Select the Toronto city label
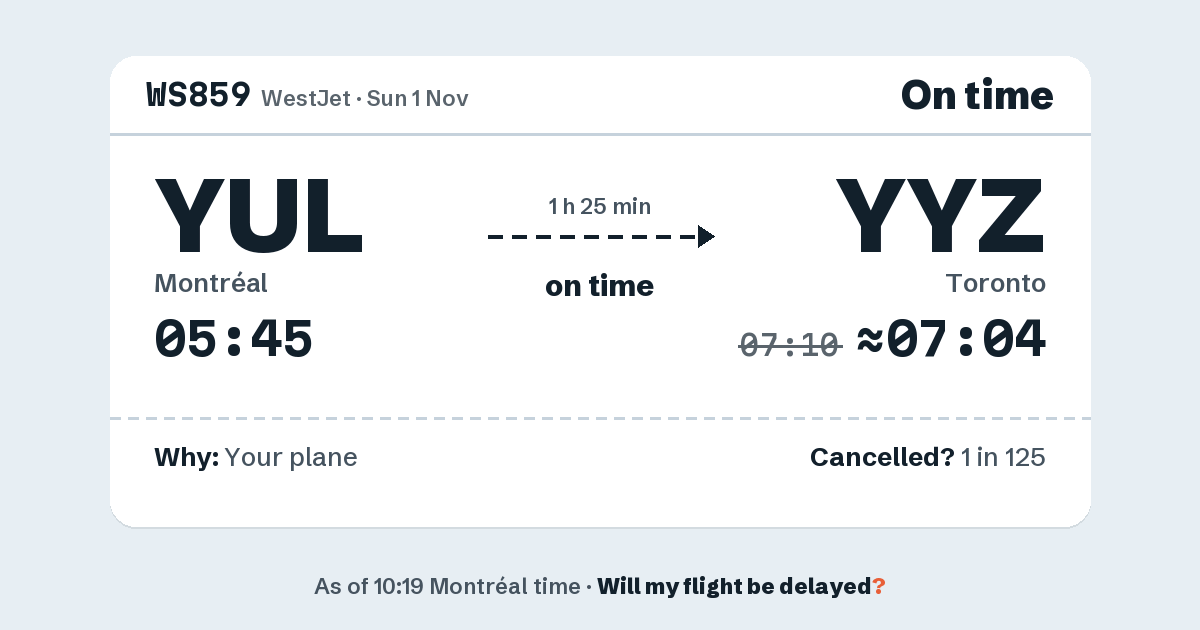 [x=996, y=284]
